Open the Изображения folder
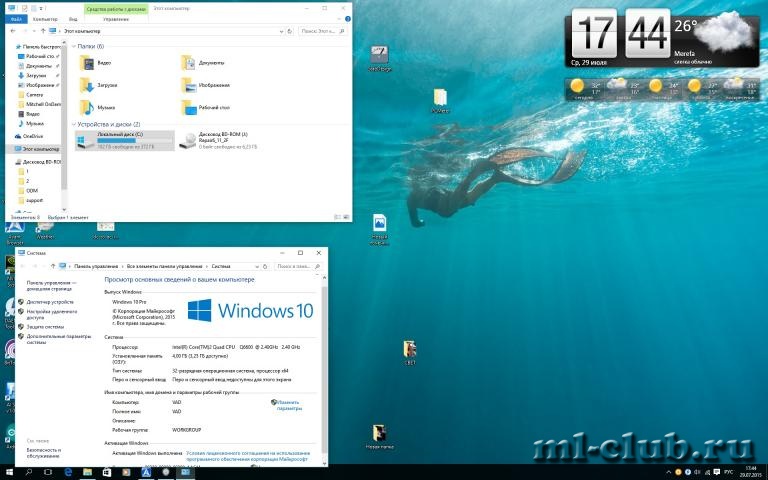 pos(188,85)
